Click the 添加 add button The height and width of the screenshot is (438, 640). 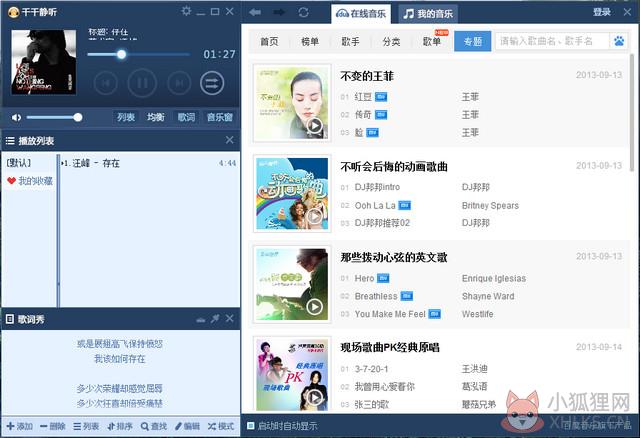tap(20, 427)
